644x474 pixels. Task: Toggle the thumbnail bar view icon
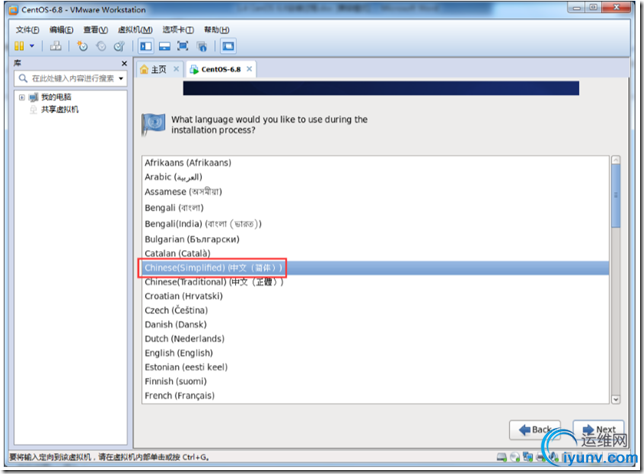(164, 46)
